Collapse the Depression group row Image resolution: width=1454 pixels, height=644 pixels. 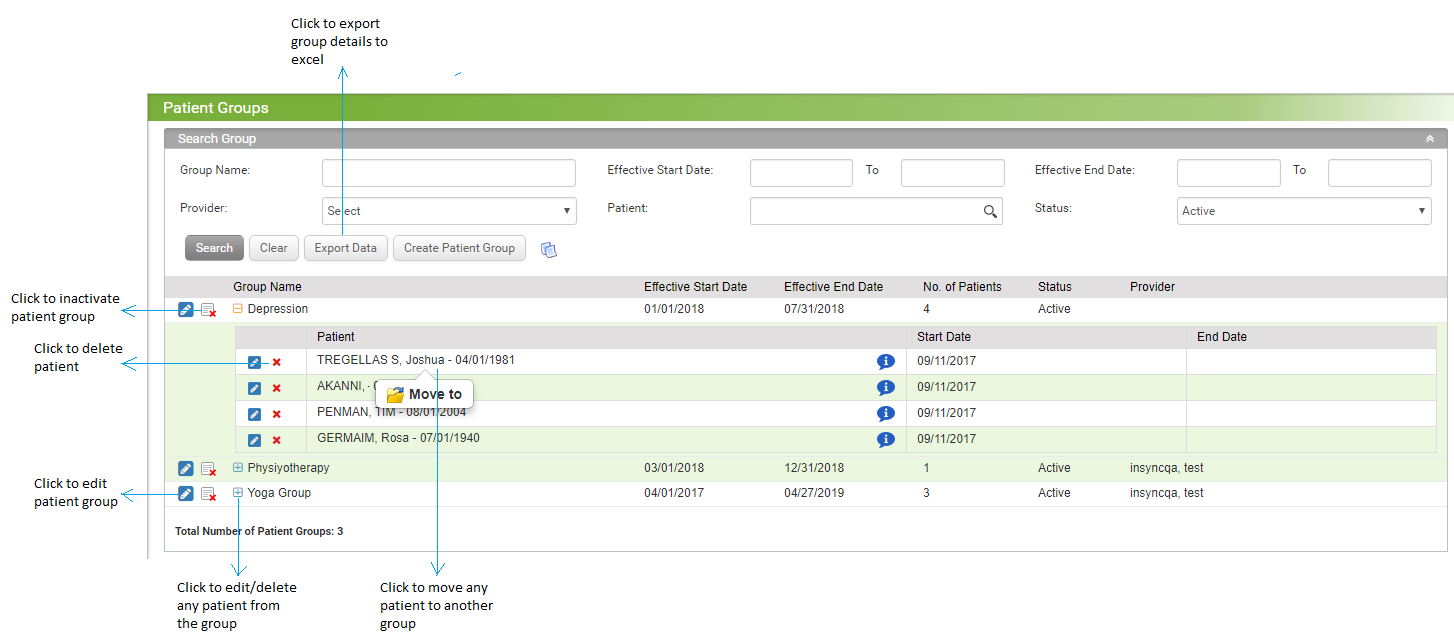coord(236,309)
